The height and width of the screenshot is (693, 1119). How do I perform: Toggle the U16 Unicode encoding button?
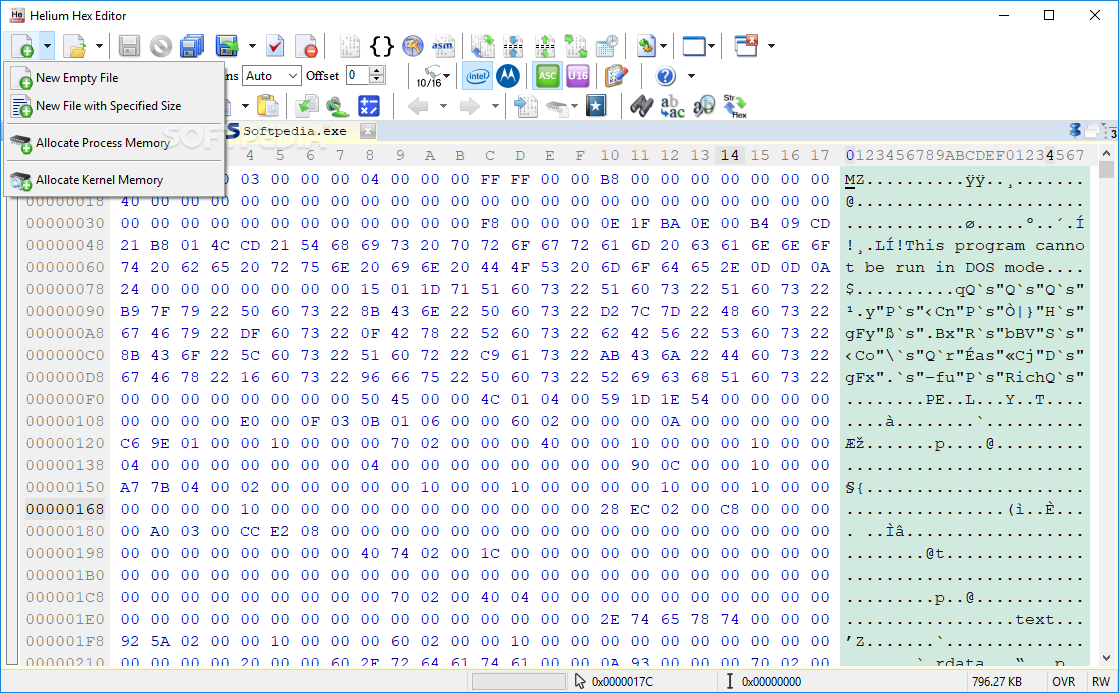tap(577, 76)
